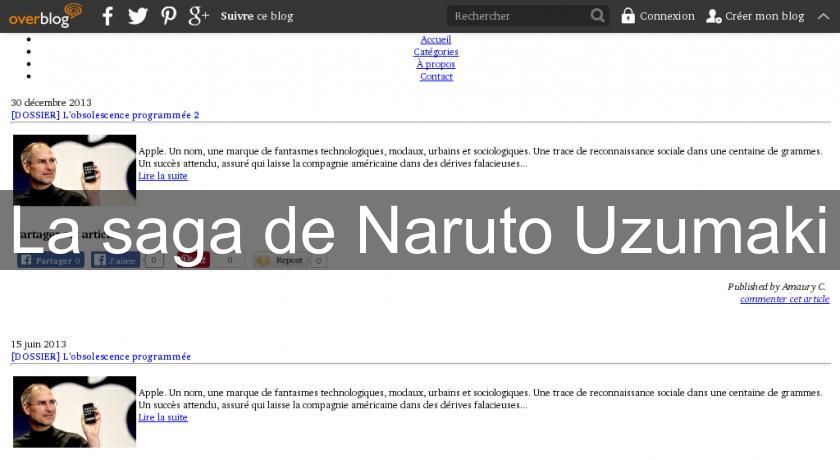Open the À propos menu item
This screenshot has height=460, width=840.
(x=436, y=64)
